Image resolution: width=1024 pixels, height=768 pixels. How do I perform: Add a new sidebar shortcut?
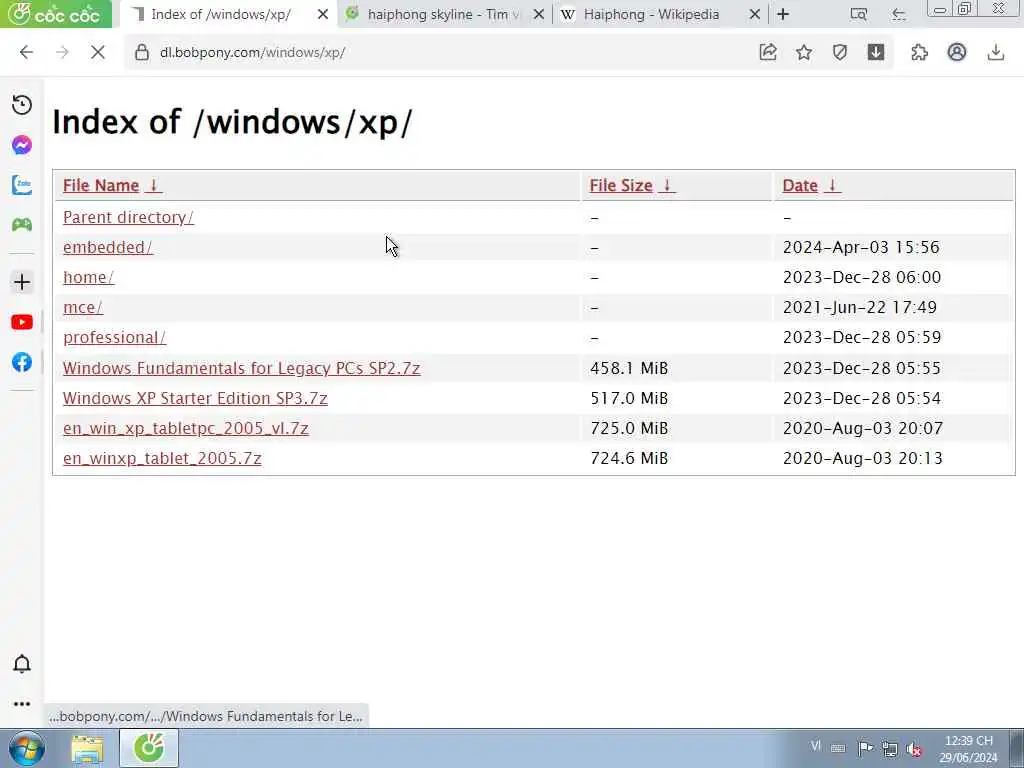point(22,282)
